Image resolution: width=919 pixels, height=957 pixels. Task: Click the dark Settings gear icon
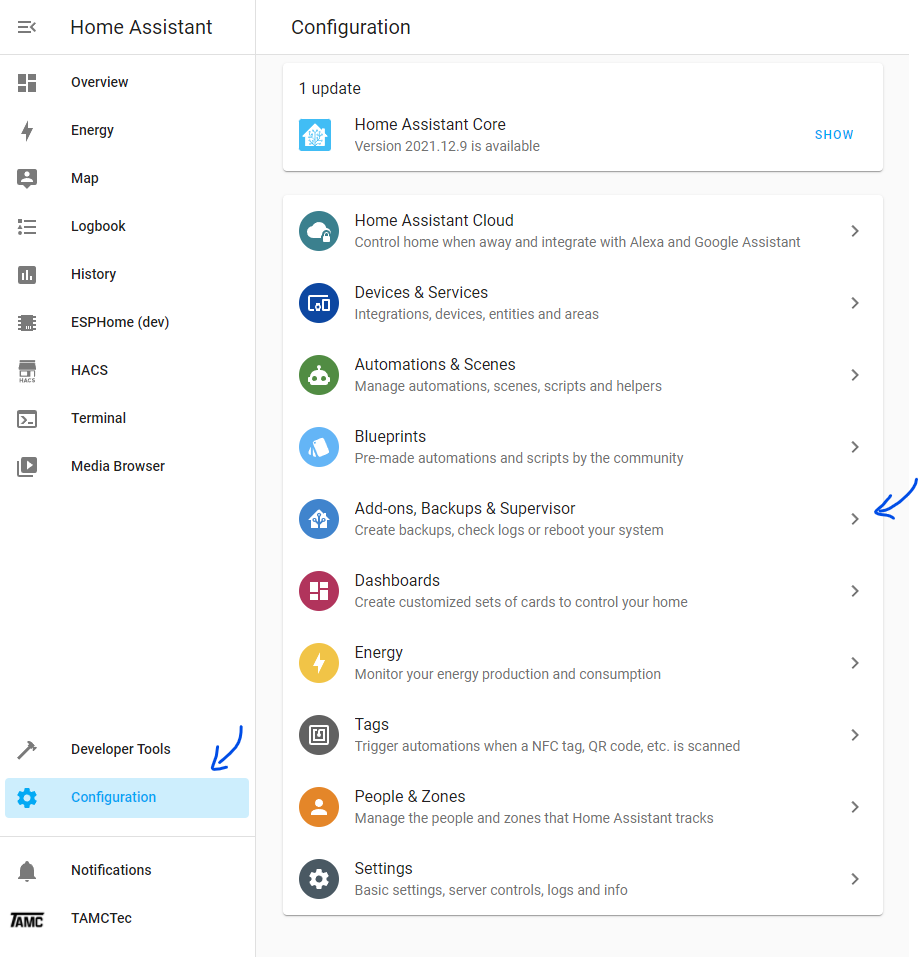319,879
